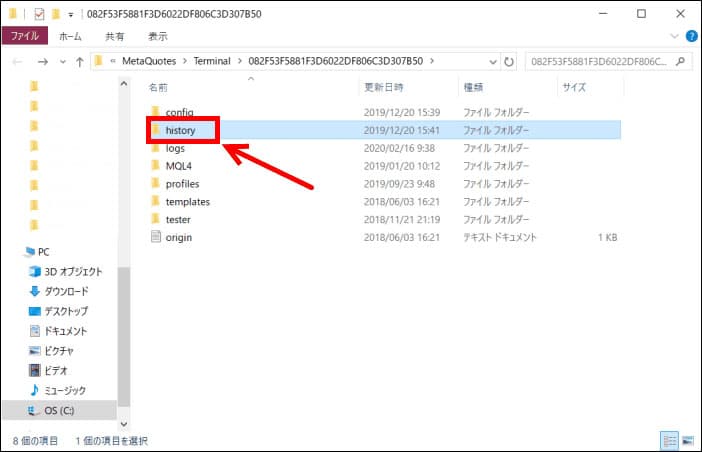Open the quick access toolbar customize dropdown
Image resolution: width=702 pixels, height=452 pixels.
coord(71,14)
